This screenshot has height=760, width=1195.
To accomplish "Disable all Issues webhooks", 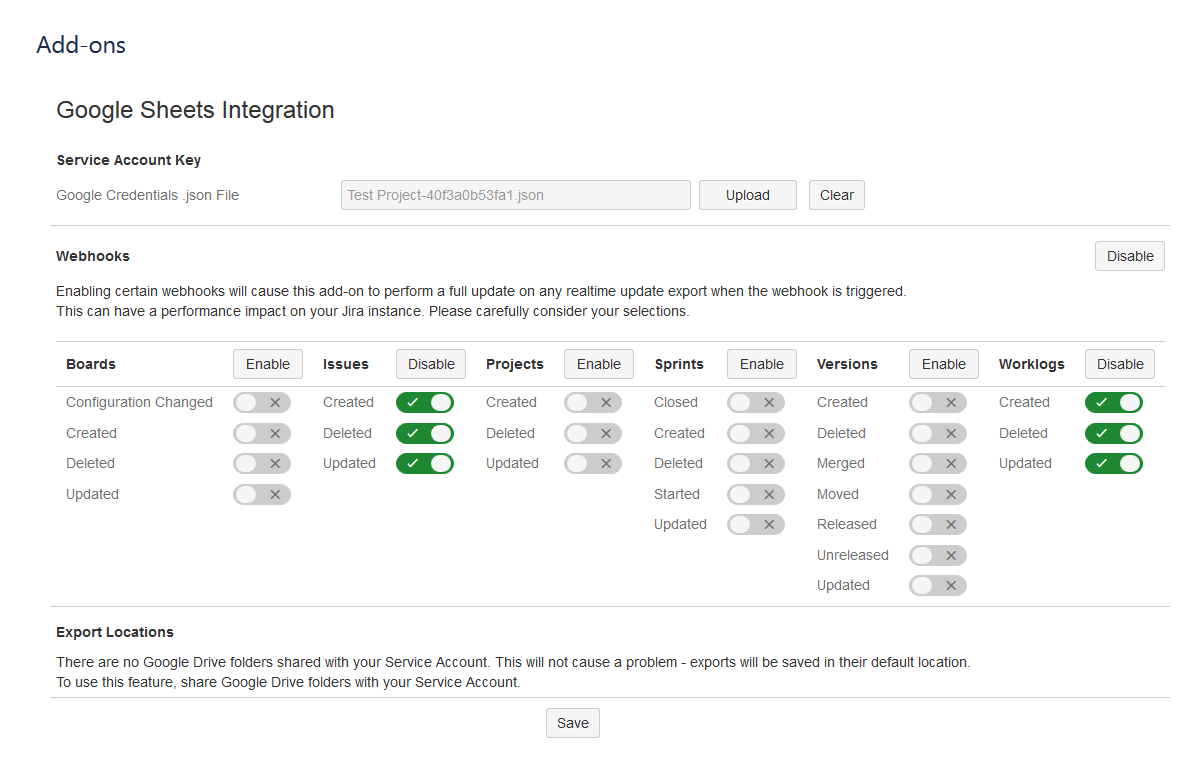I will coord(431,364).
